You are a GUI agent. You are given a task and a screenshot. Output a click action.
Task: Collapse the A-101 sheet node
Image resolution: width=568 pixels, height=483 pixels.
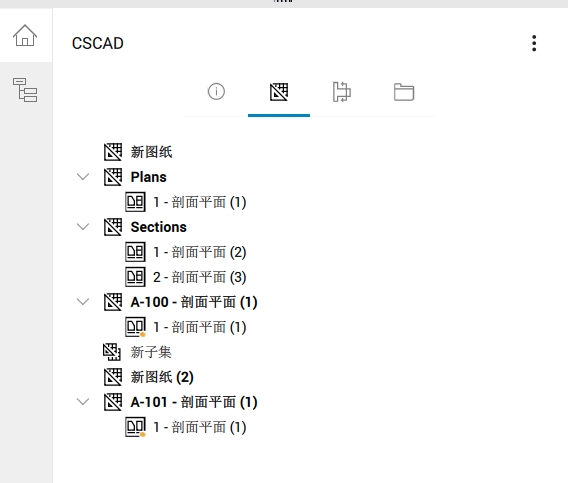click(x=83, y=402)
